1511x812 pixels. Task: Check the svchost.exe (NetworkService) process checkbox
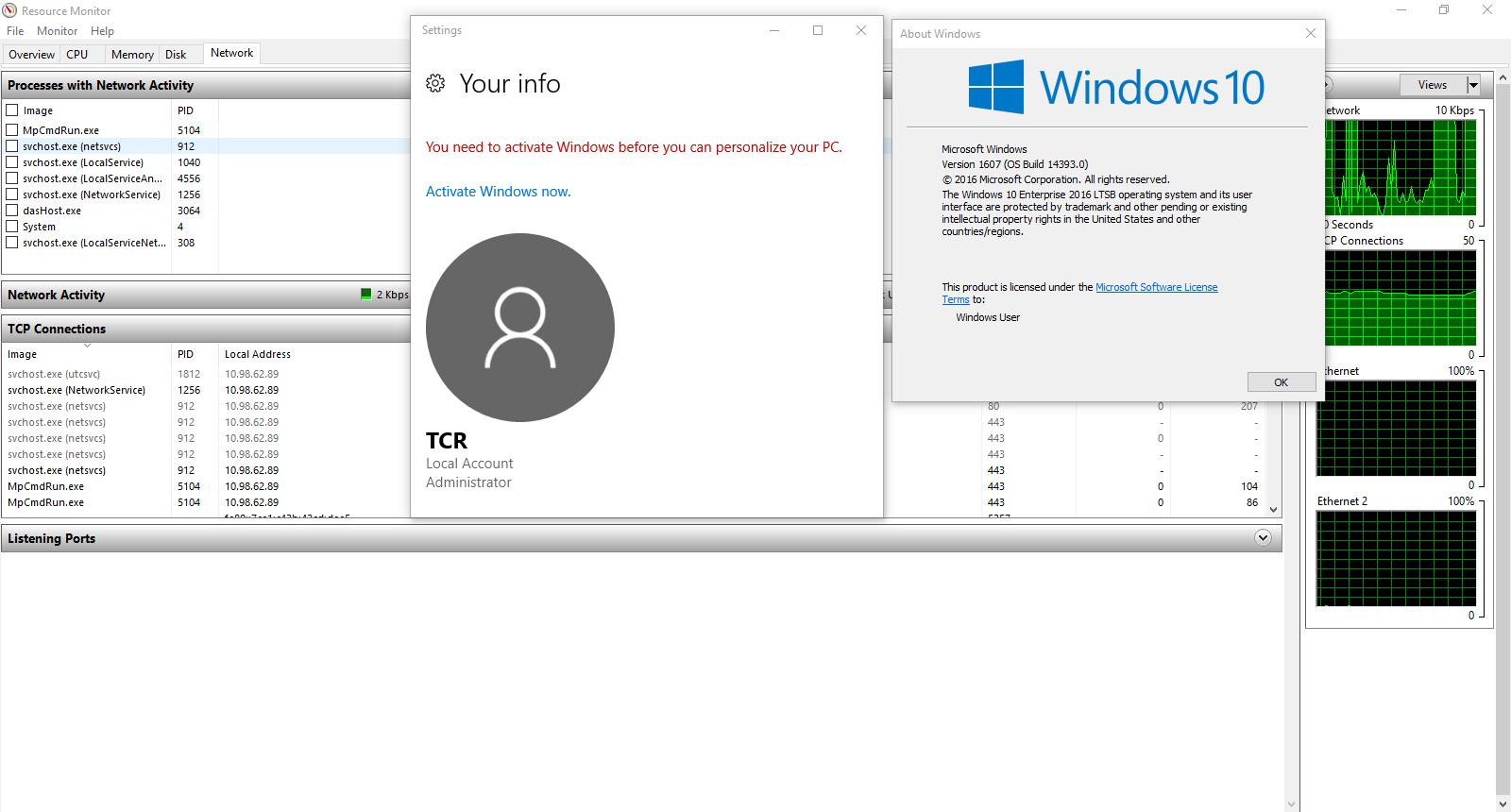pyautogui.click(x=12, y=195)
